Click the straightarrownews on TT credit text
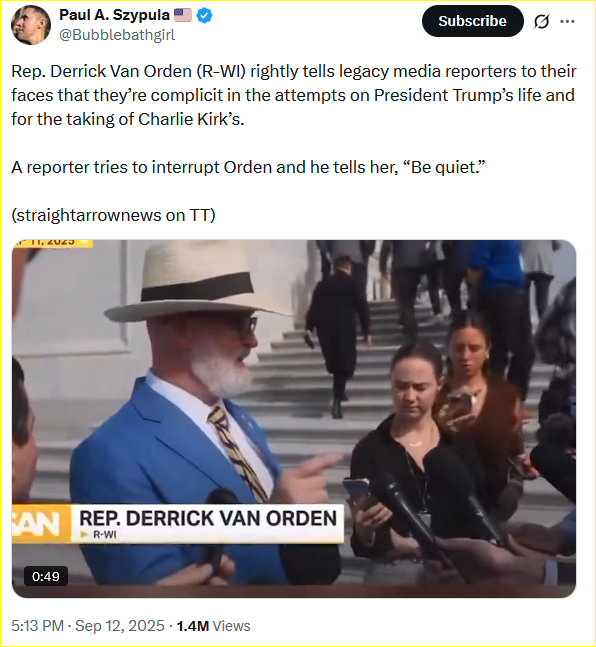596x647 pixels. 113,215
